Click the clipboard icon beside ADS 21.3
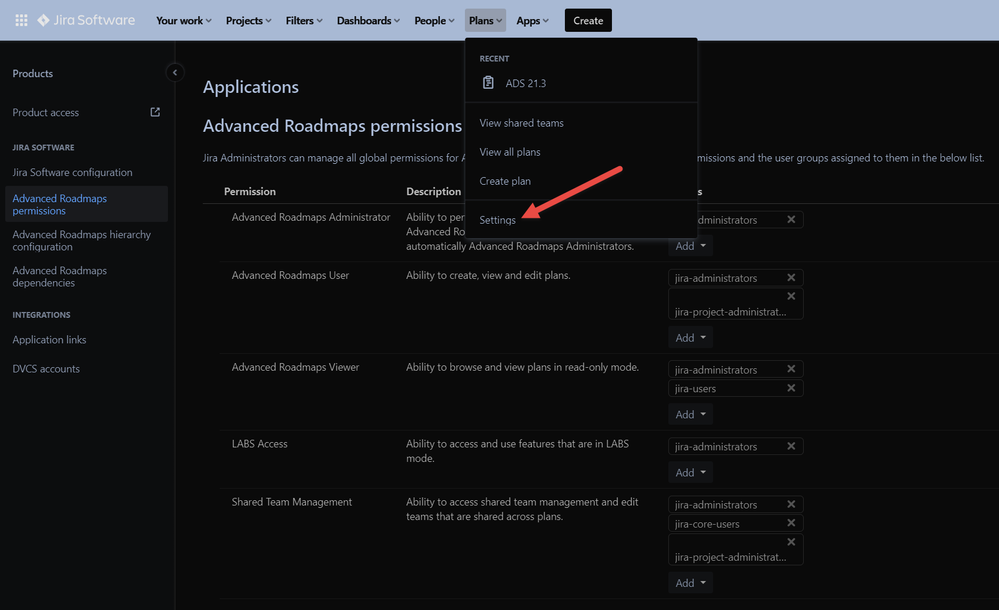Screen dimensions: 999x610 point(488,83)
